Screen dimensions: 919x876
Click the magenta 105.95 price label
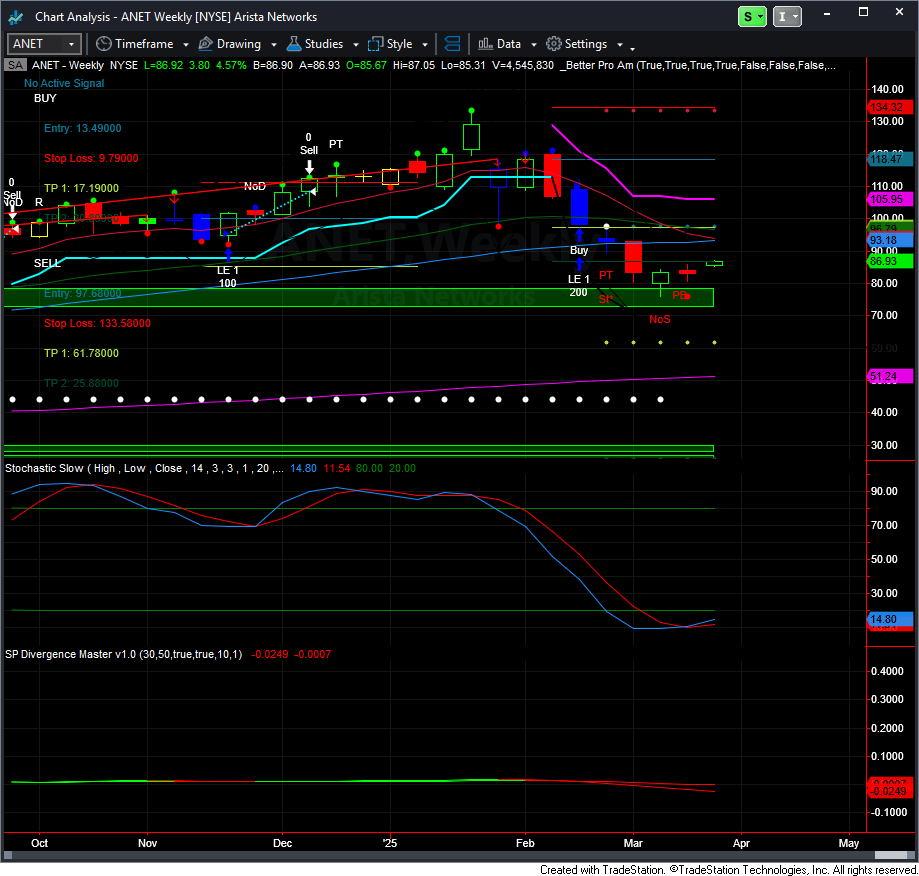[889, 199]
